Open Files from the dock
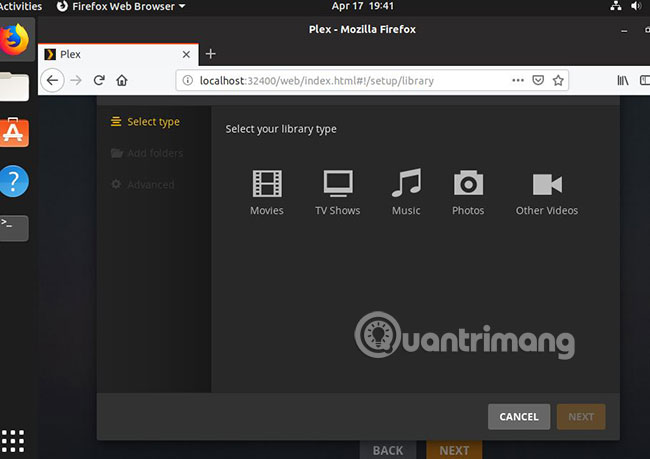The image size is (650, 459). 15,86
